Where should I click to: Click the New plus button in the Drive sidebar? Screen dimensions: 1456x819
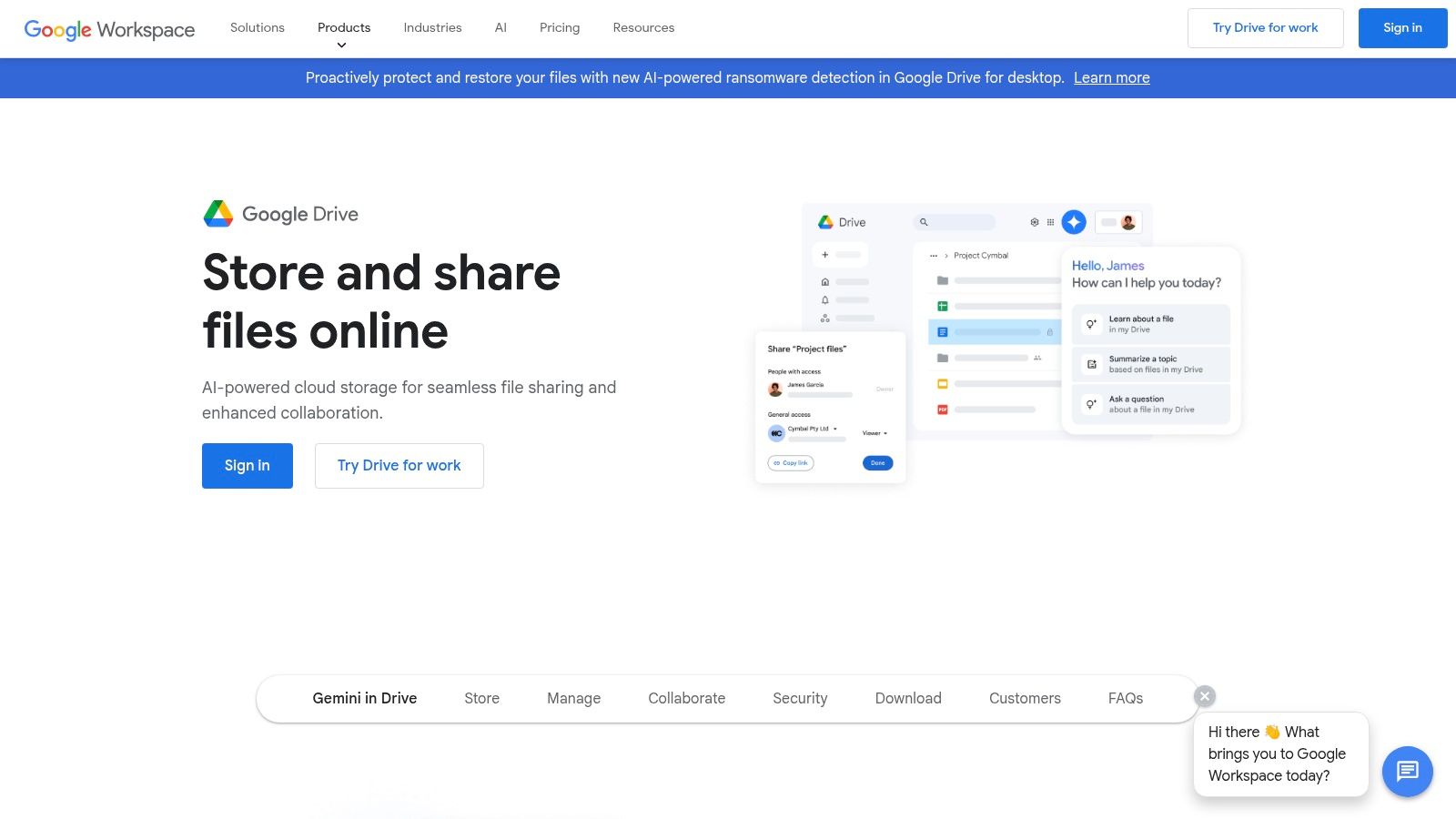[x=825, y=255]
